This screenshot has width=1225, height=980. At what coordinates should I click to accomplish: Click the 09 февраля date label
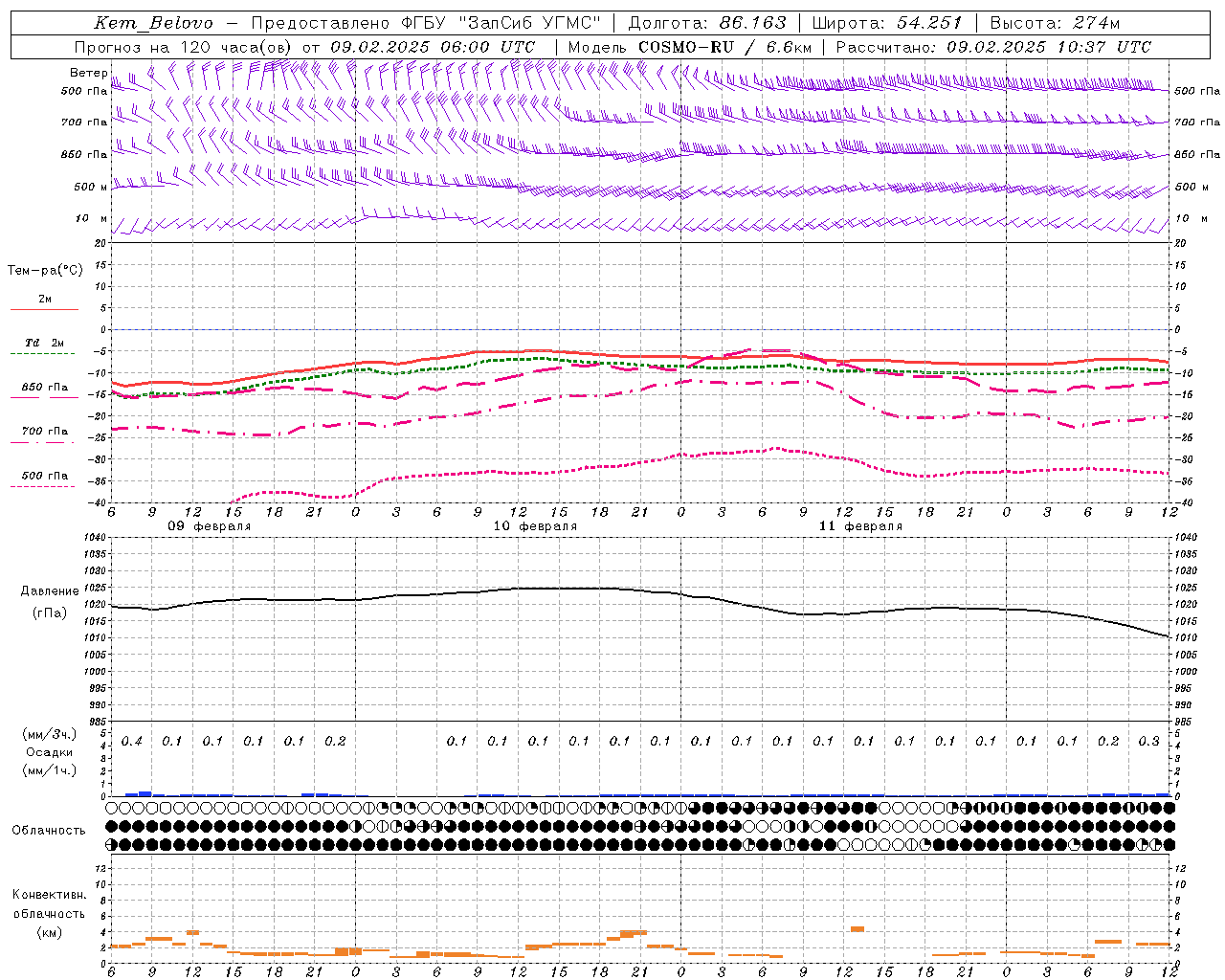click(210, 526)
